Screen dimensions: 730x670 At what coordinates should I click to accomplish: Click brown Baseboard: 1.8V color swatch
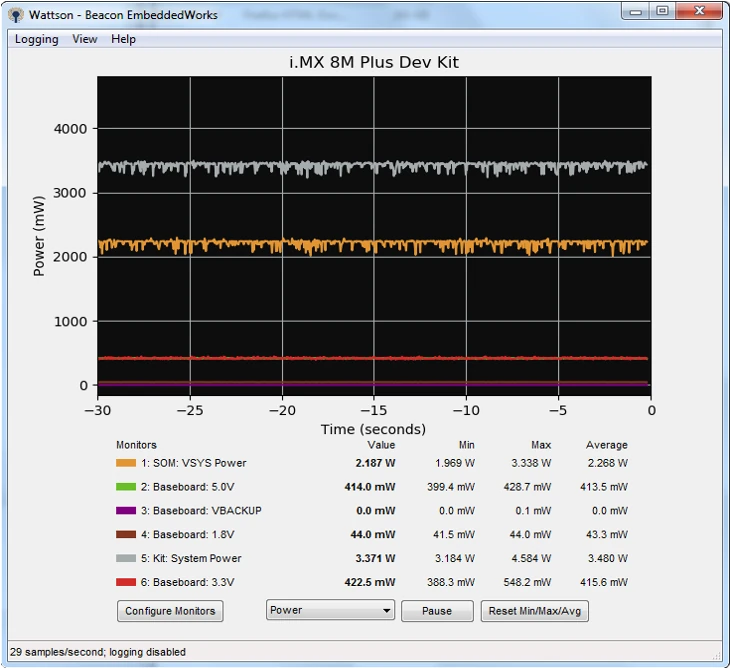coord(126,535)
